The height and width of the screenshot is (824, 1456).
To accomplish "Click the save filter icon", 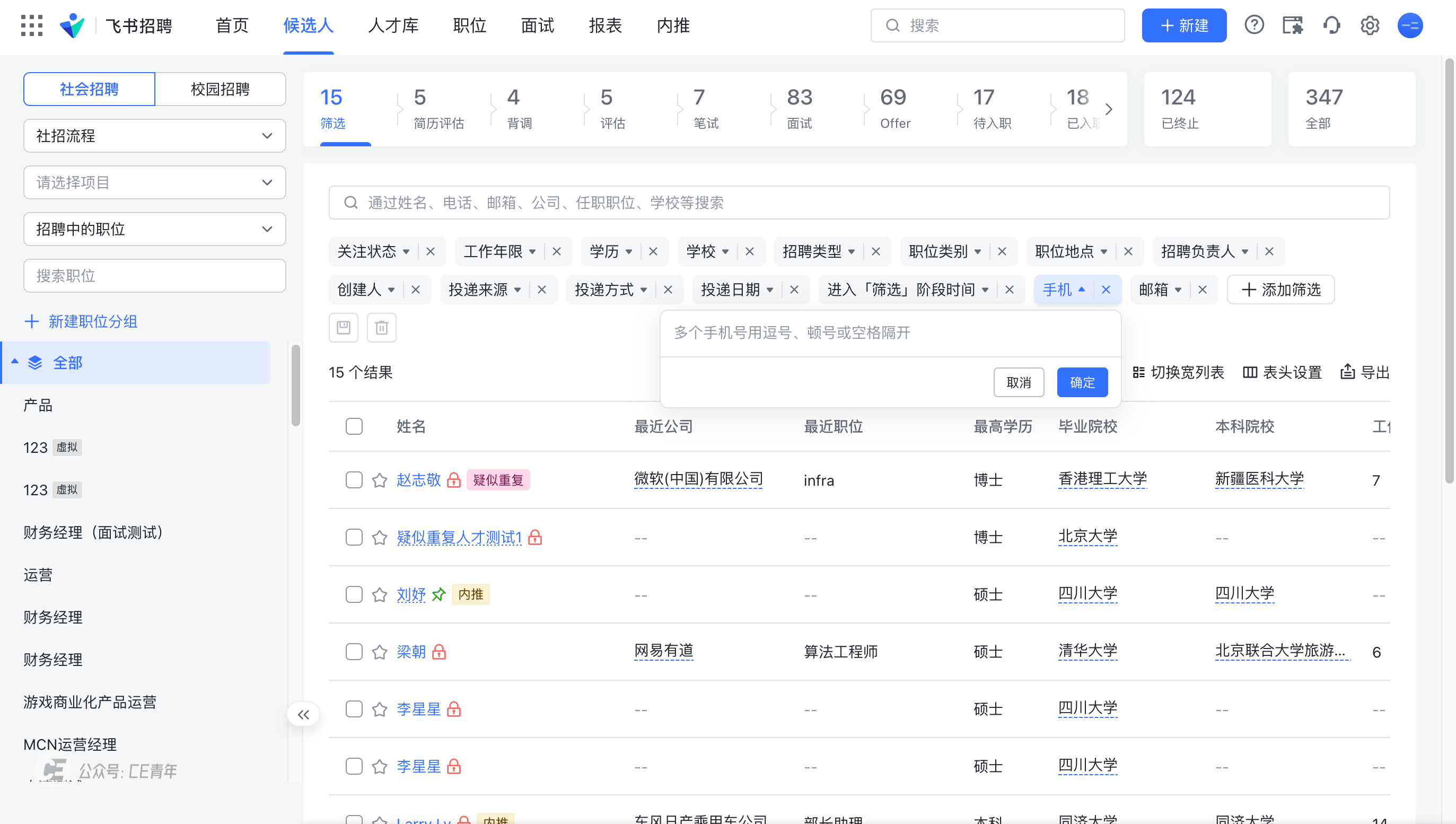I will [344, 327].
